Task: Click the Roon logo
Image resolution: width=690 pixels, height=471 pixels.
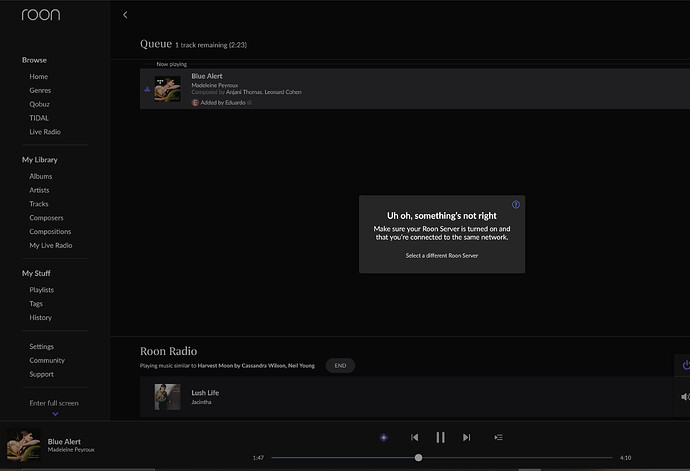Action: point(41,15)
